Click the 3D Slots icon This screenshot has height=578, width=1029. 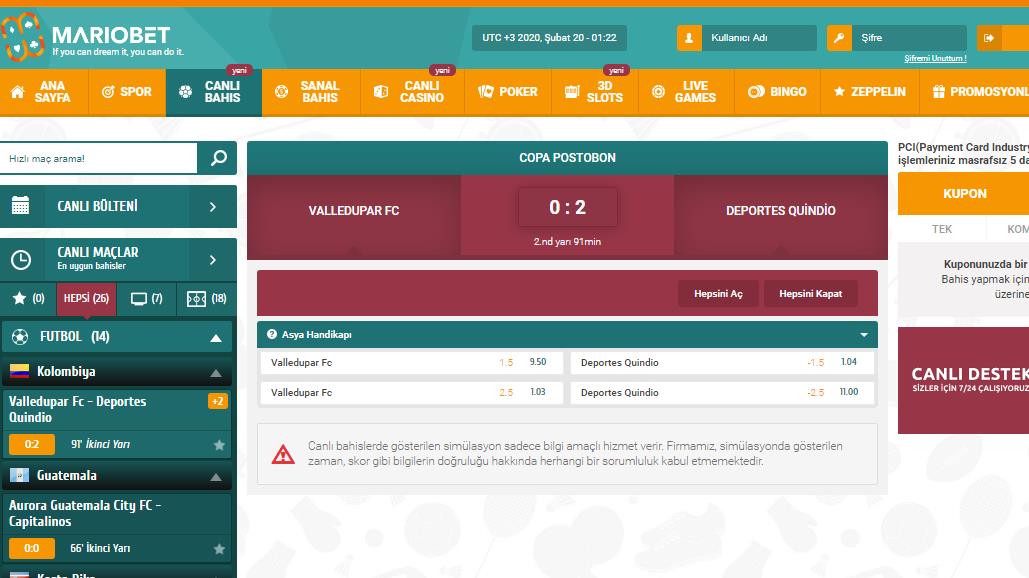click(x=572, y=92)
